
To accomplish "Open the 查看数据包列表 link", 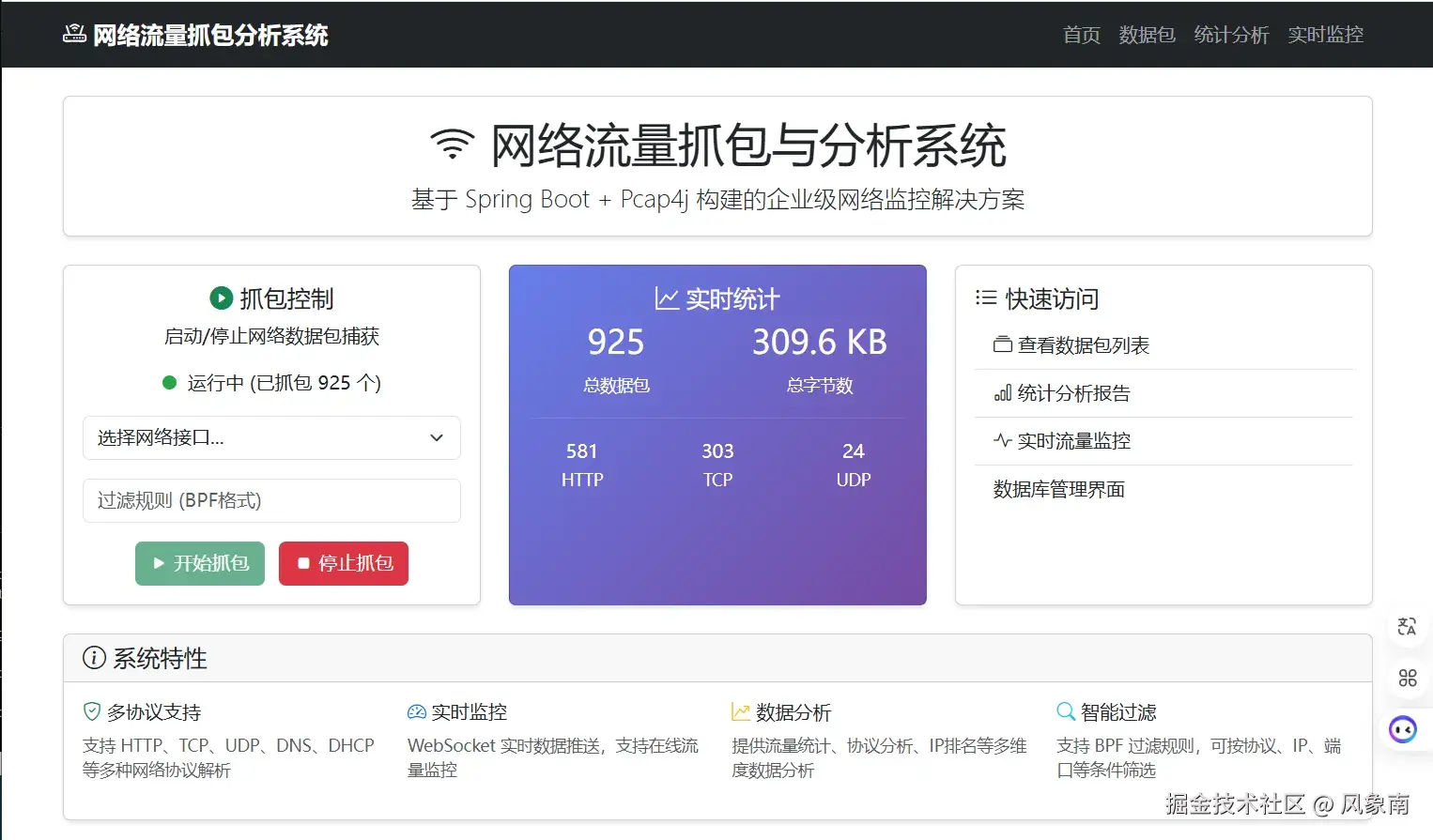I will [1164, 345].
